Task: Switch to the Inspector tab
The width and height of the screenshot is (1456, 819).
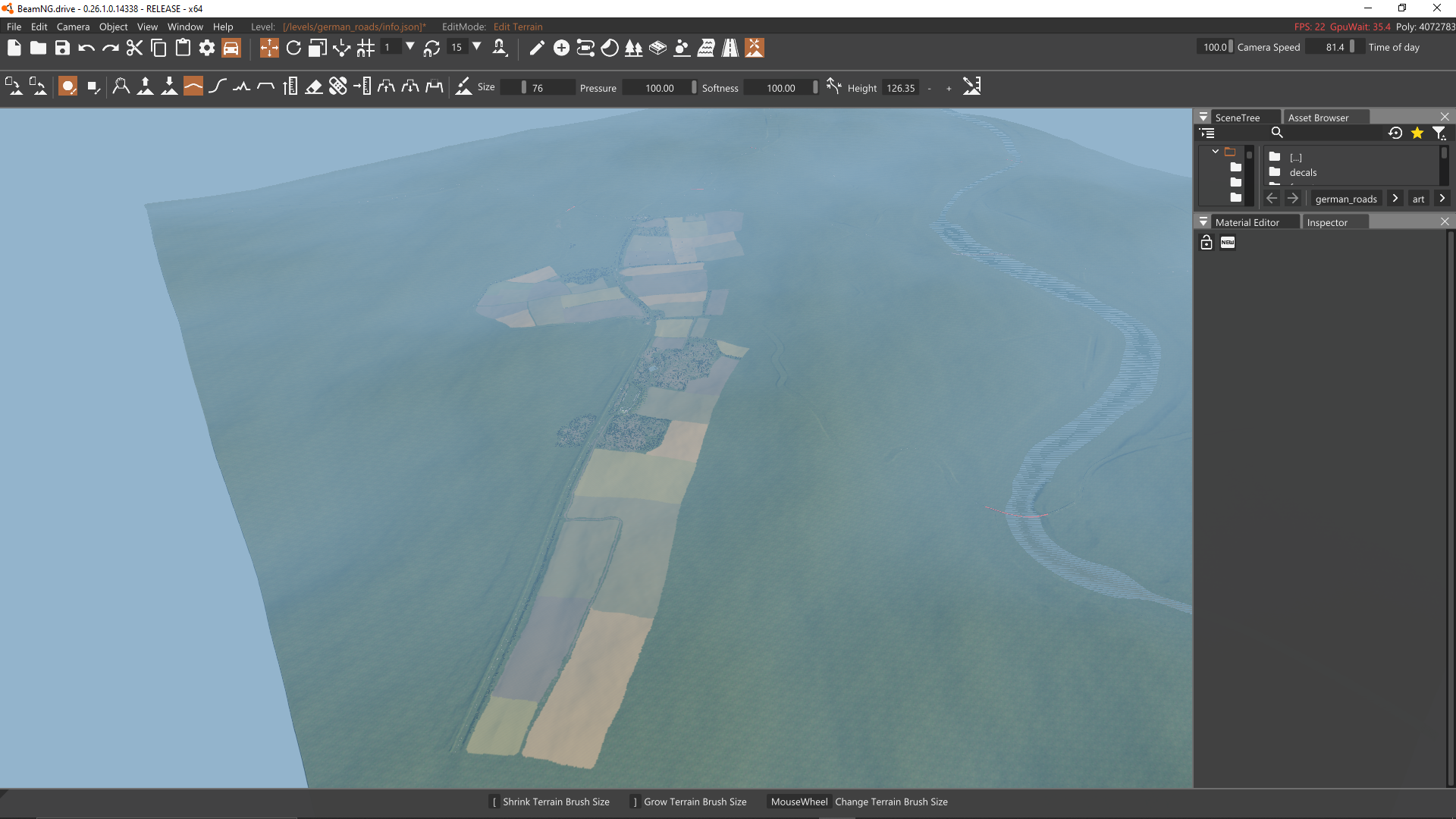Action: [x=1326, y=222]
